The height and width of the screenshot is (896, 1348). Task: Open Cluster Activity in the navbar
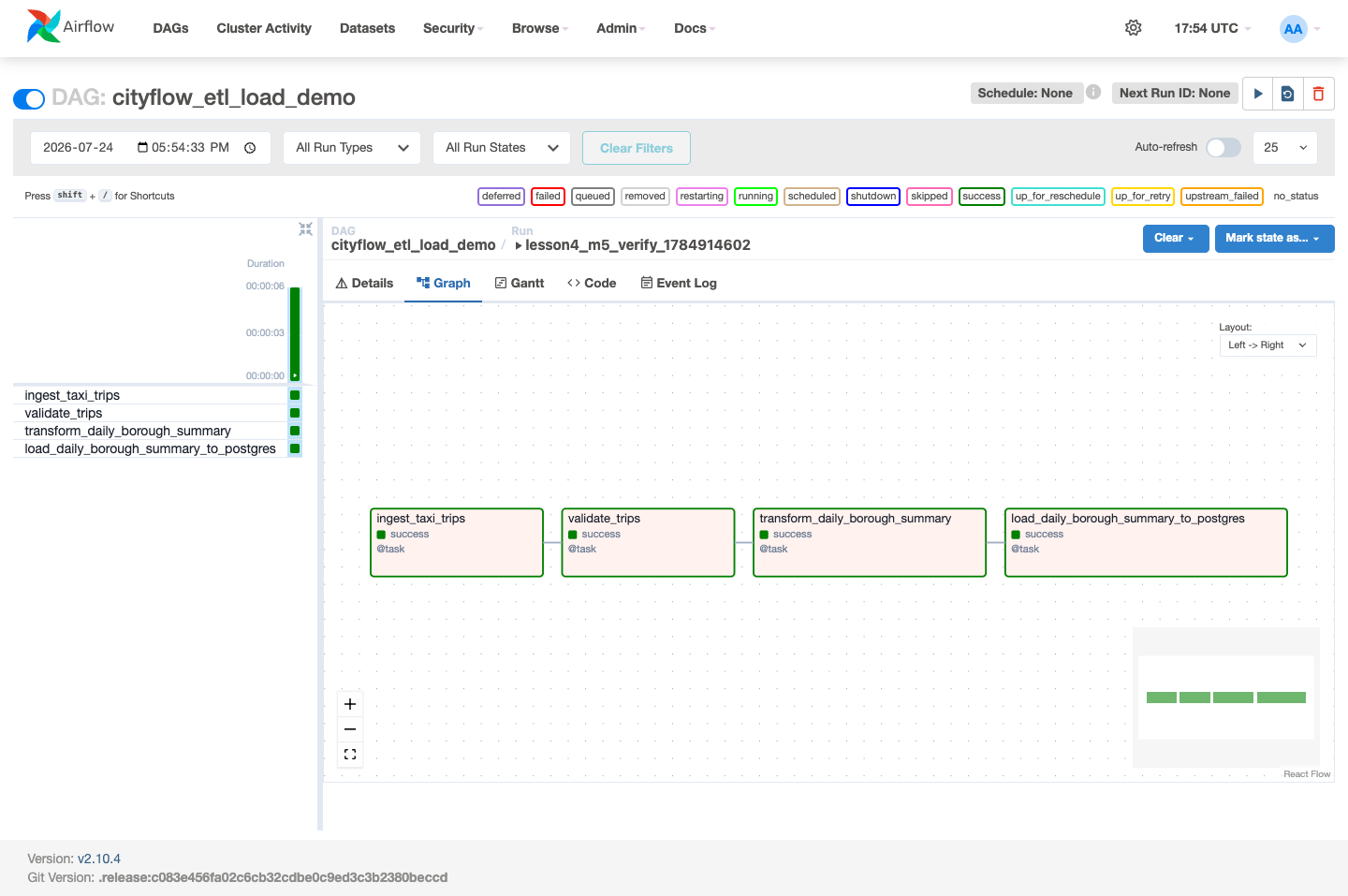pos(264,28)
